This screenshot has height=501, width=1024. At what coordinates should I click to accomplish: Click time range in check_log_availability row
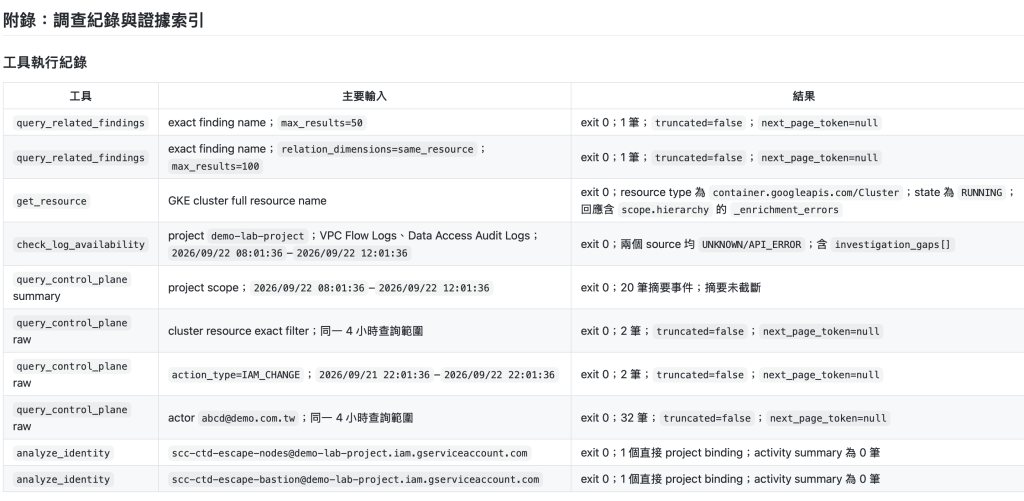(290, 253)
